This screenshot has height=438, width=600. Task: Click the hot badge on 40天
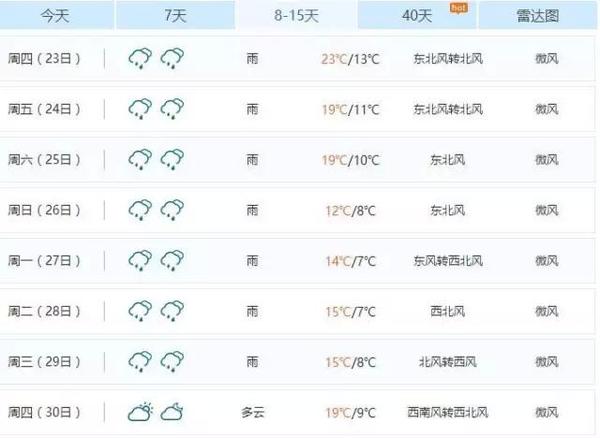[x=458, y=8]
